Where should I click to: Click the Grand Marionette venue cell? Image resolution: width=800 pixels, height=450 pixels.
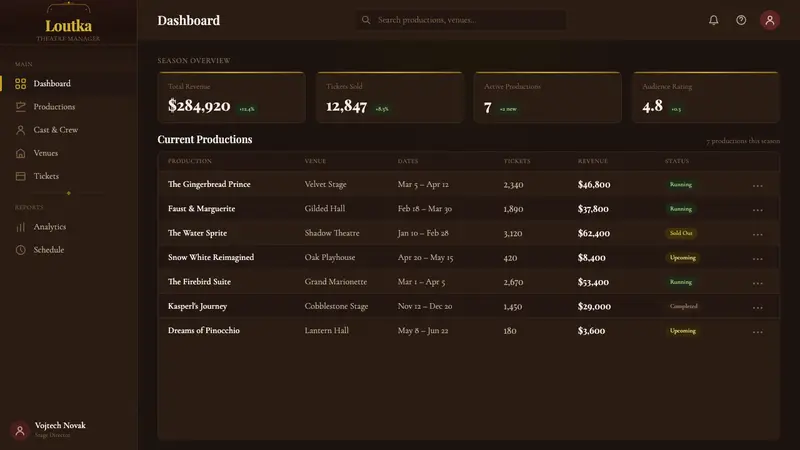336,282
